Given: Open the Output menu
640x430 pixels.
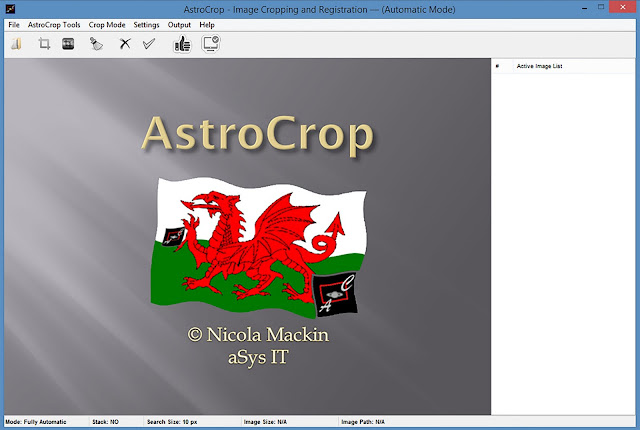Looking at the screenshot, I should pos(179,25).
